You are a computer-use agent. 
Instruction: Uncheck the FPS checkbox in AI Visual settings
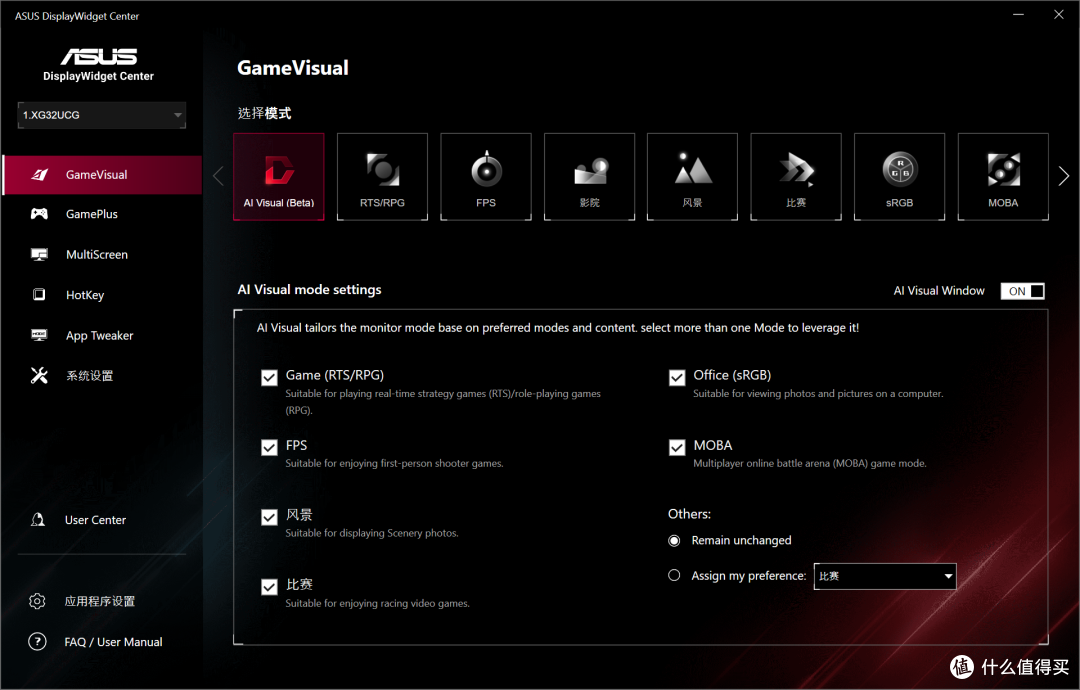[269, 448]
